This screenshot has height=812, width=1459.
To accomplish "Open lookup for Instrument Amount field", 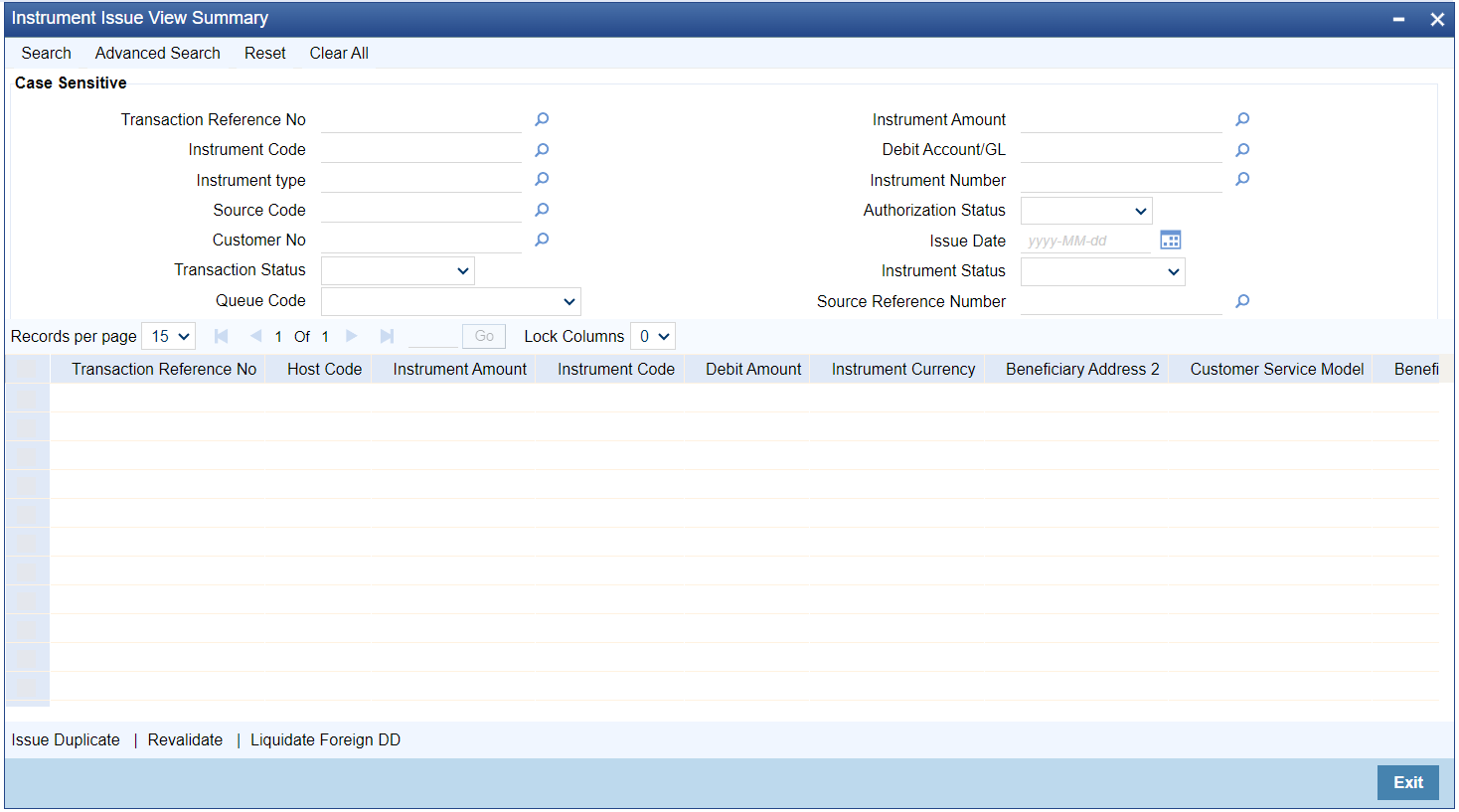I will [x=1242, y=119].
